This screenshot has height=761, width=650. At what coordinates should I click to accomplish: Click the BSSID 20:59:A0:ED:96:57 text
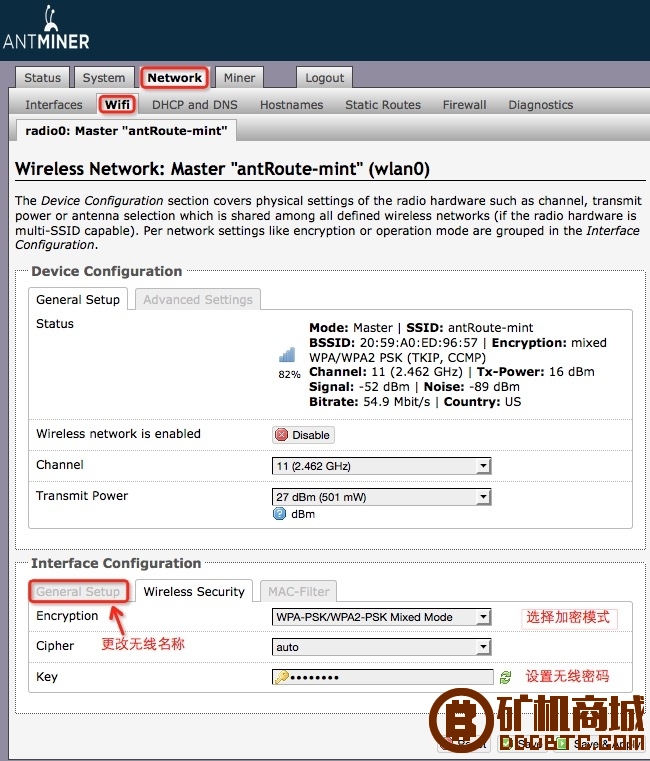(x=394, y=343)
